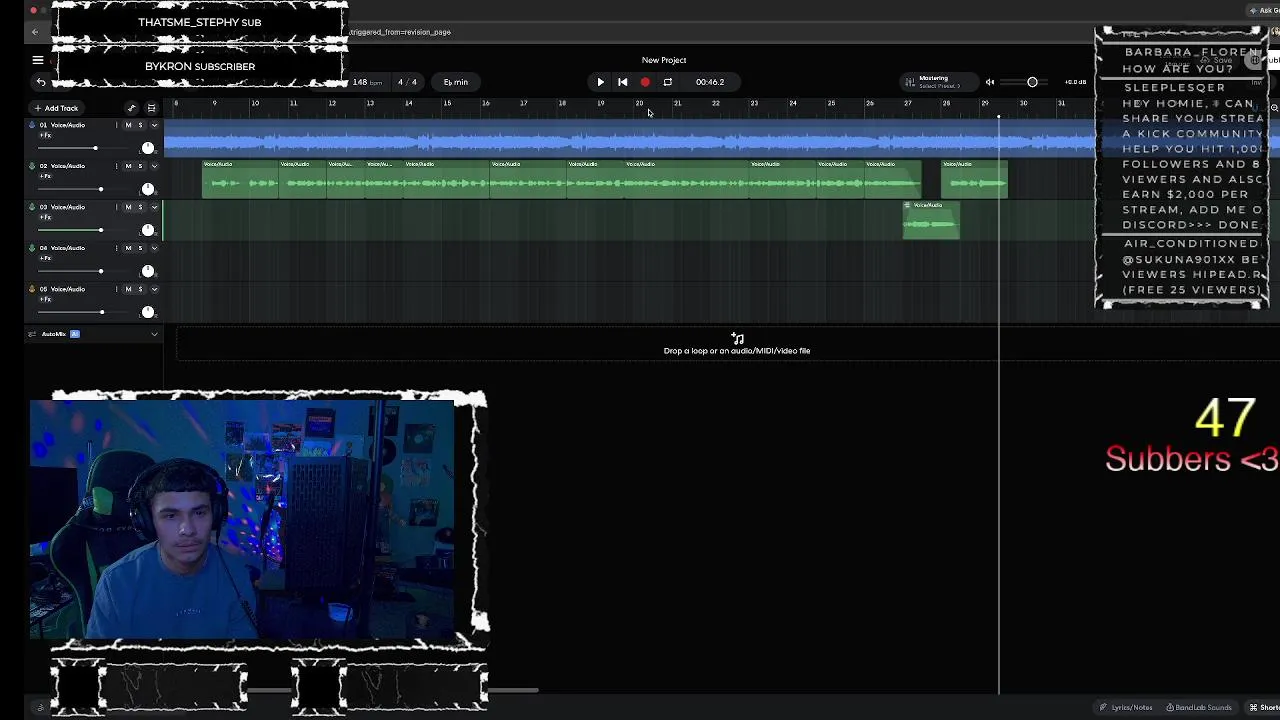Click track 02 pan knob
Screen dimensions: 1280x720
pyautogui.click(x=148, y=189)
